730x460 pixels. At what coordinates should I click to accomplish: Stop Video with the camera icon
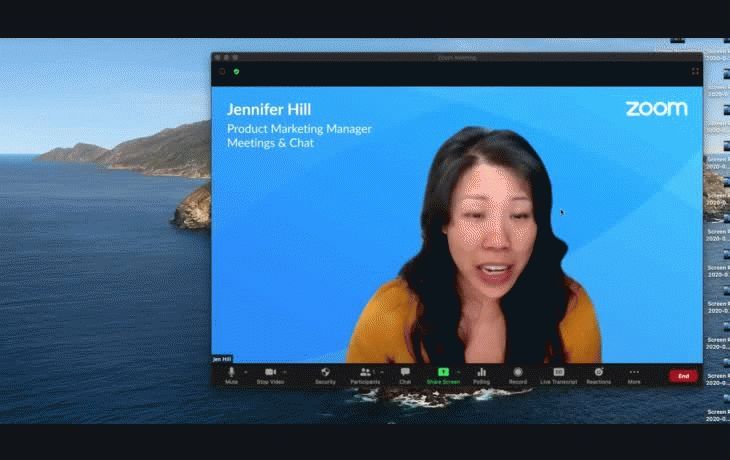(270, 375)
